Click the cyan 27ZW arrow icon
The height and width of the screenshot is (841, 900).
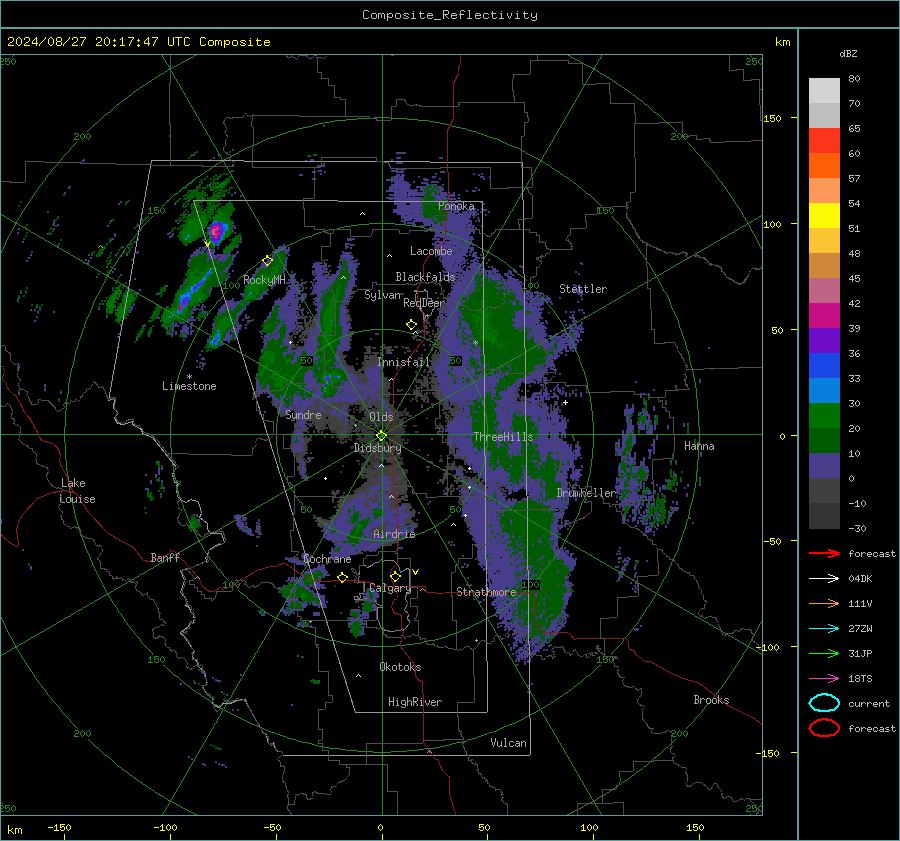click(x=824, y=629)
